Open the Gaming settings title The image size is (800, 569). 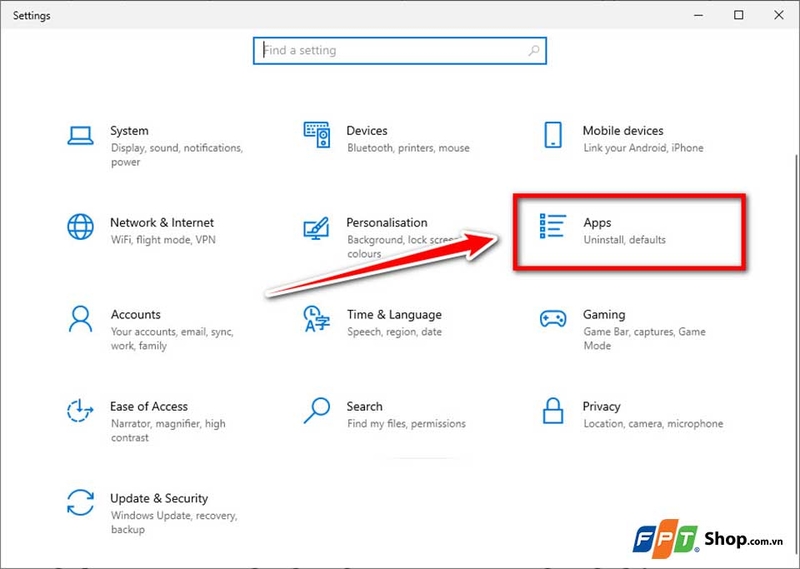tap(604, 314)
